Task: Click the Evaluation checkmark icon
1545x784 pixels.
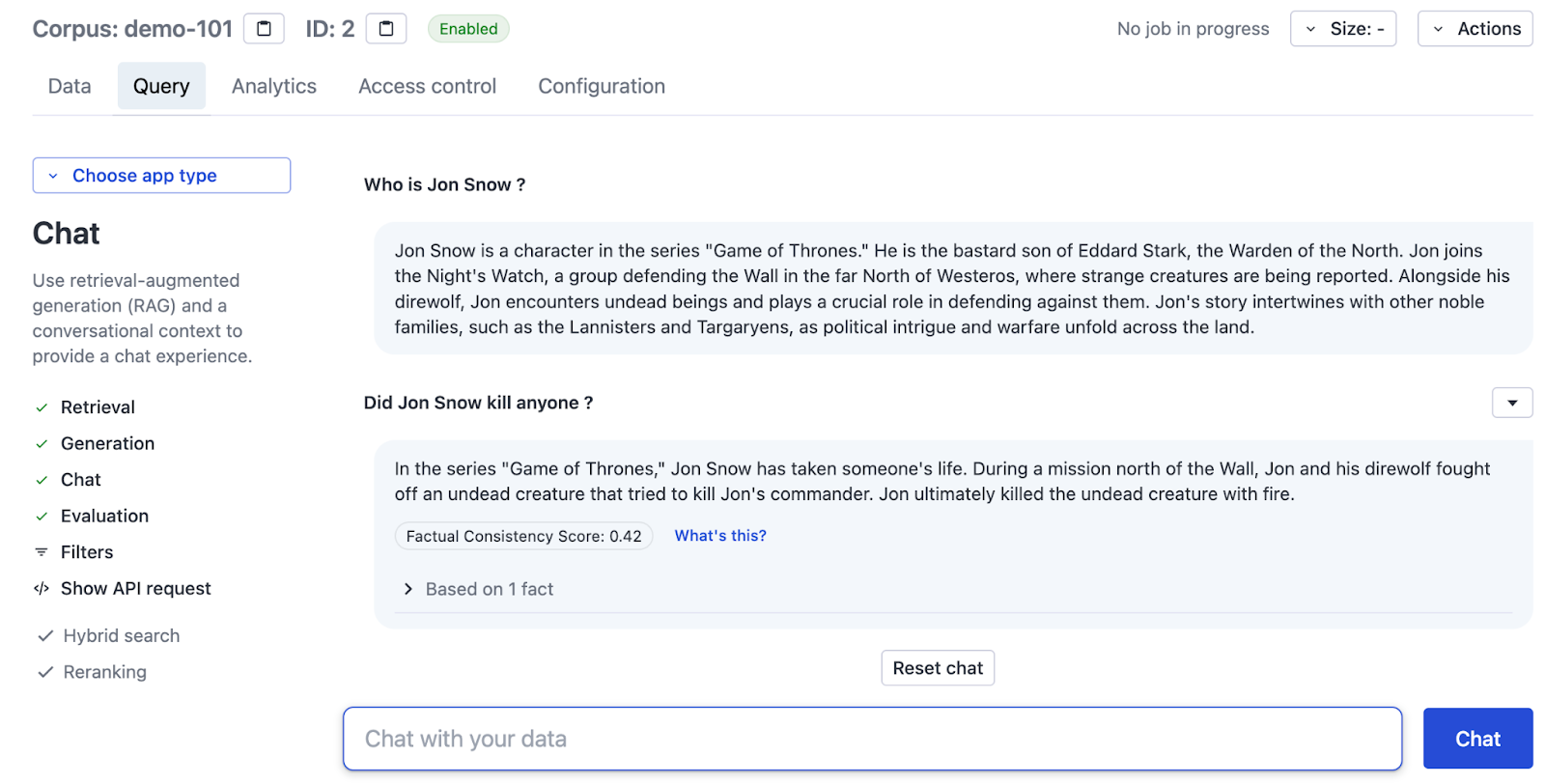Action: [42, 517]
